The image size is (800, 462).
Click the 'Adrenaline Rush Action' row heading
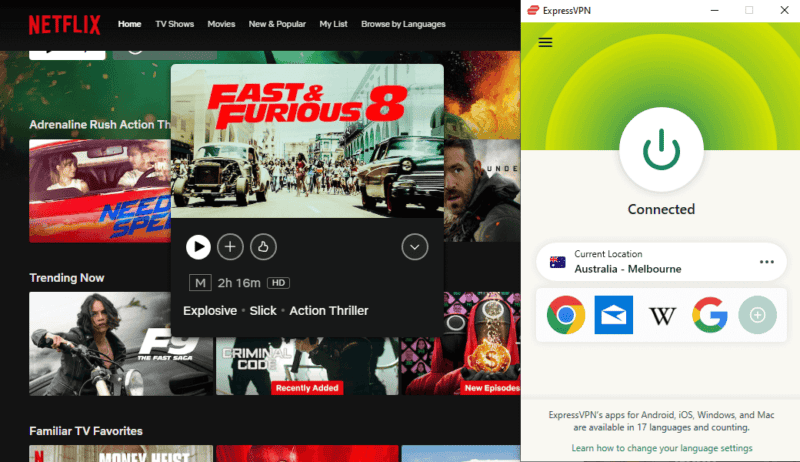tap(100, 124)
